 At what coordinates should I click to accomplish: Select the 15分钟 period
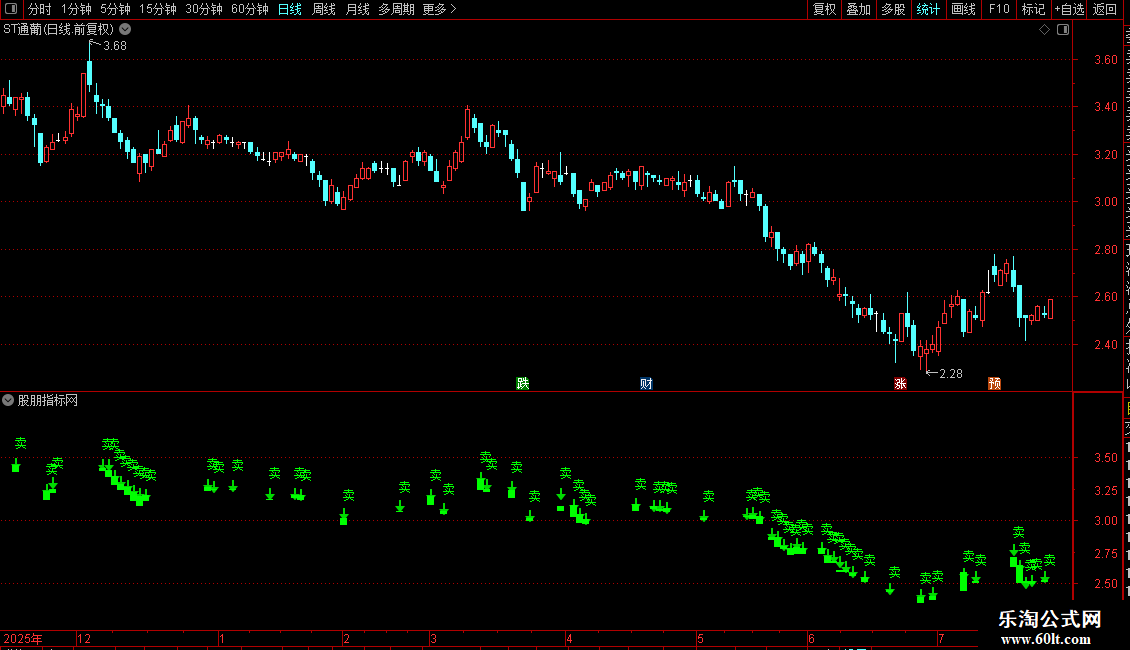pos(157,9)
